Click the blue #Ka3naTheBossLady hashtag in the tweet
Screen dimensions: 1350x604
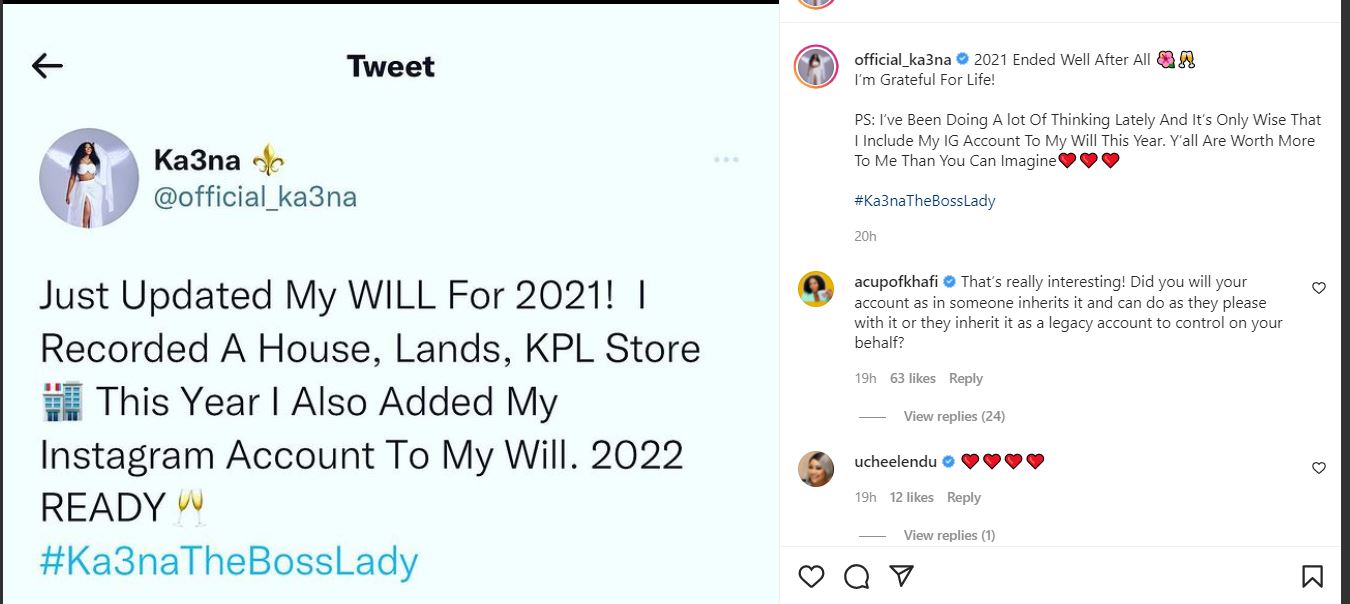click(228, 561)
